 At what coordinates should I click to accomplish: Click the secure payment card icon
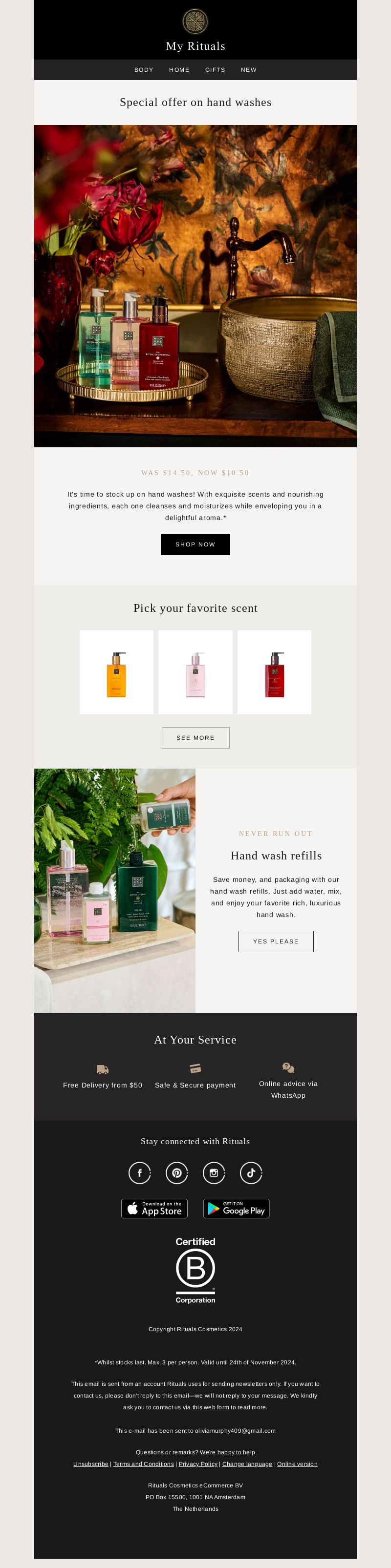[195, 1068]
